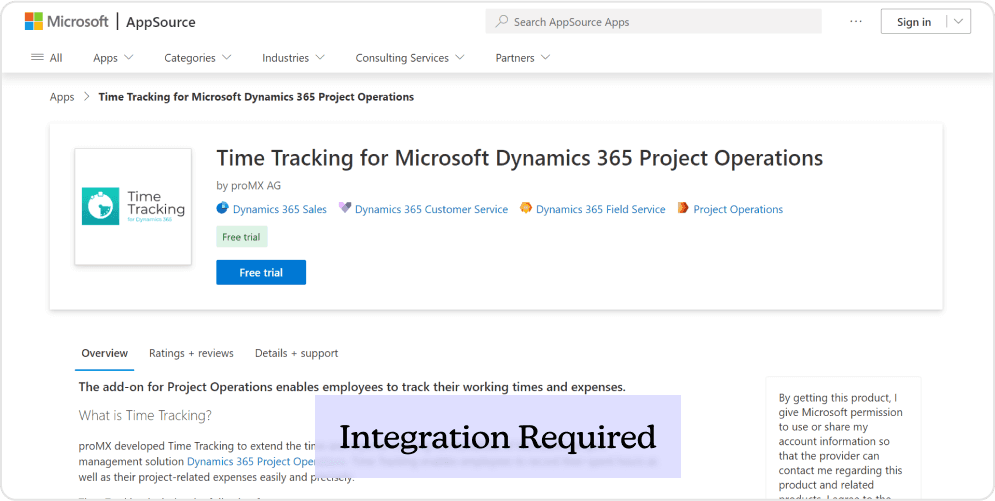Click the search magnifier icon

[501, 22]
